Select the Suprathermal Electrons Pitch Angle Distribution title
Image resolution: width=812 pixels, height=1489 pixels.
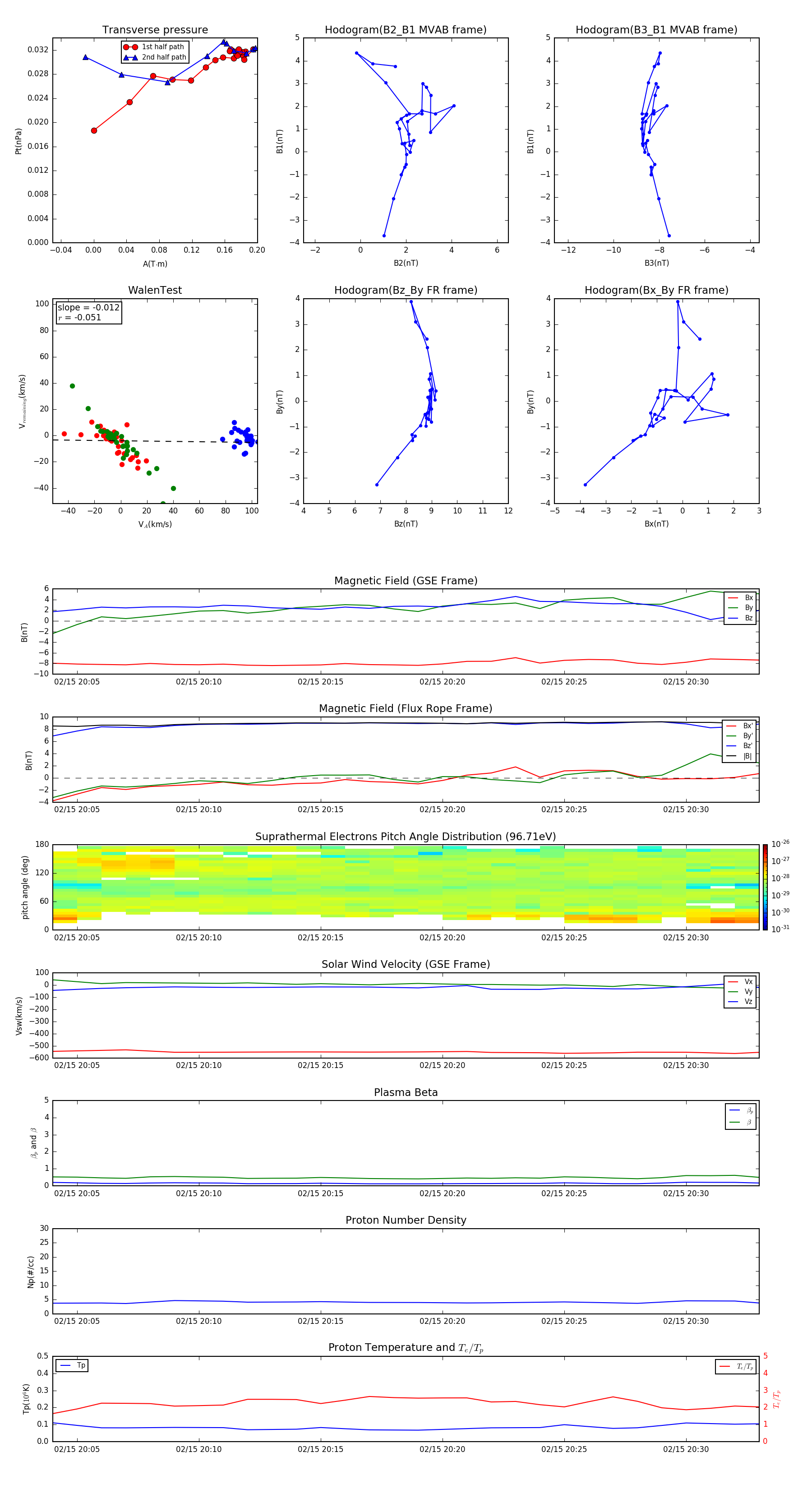pyautogui.click(x=406, y=837)
